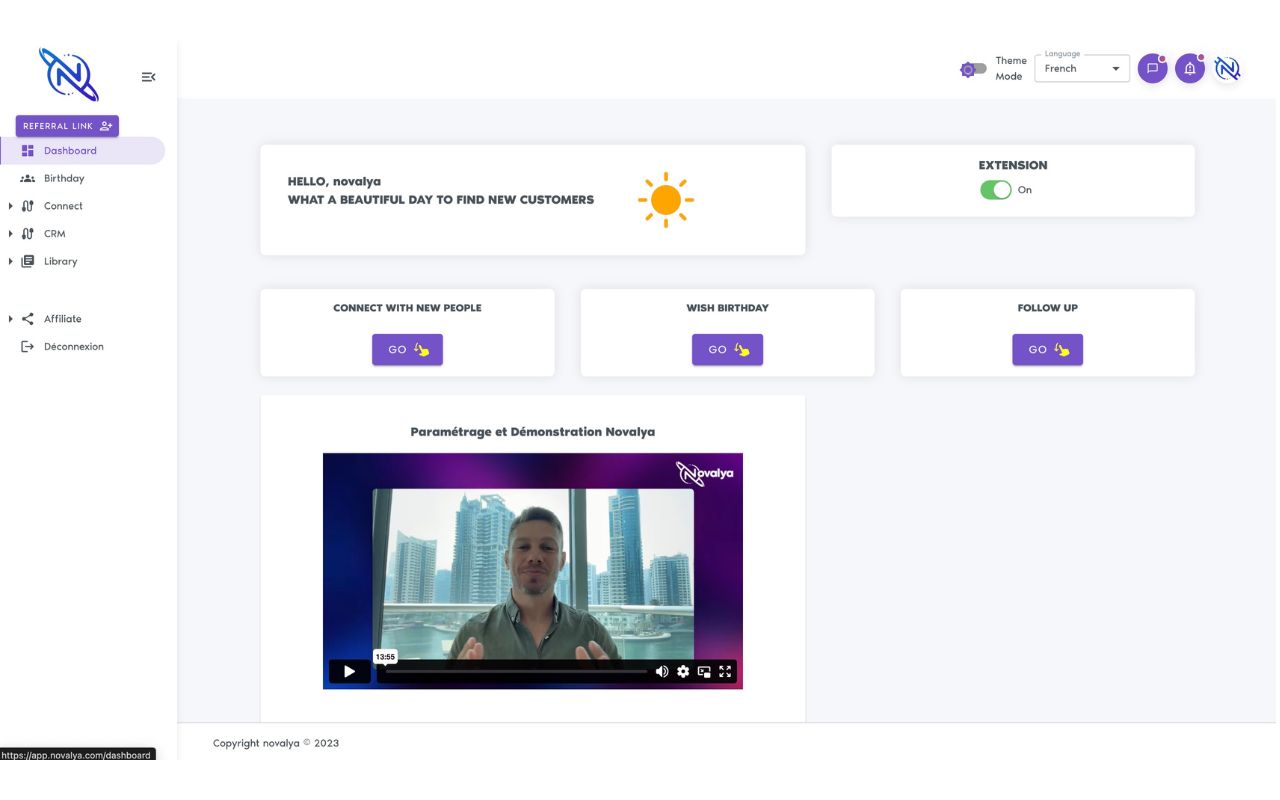
Task: Open the Novalya profile avatar
Action: point(1227,69)
